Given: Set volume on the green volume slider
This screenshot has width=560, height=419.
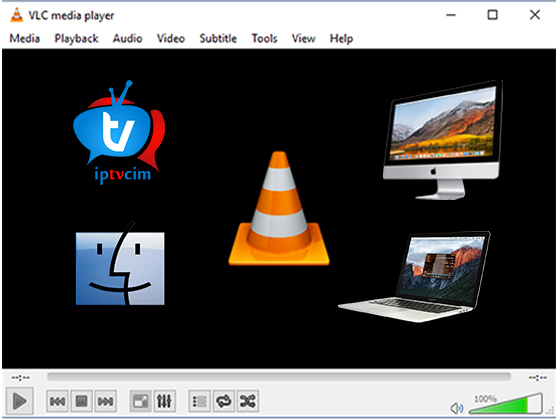Looking at the screenshot, I should tap(506, 404).
